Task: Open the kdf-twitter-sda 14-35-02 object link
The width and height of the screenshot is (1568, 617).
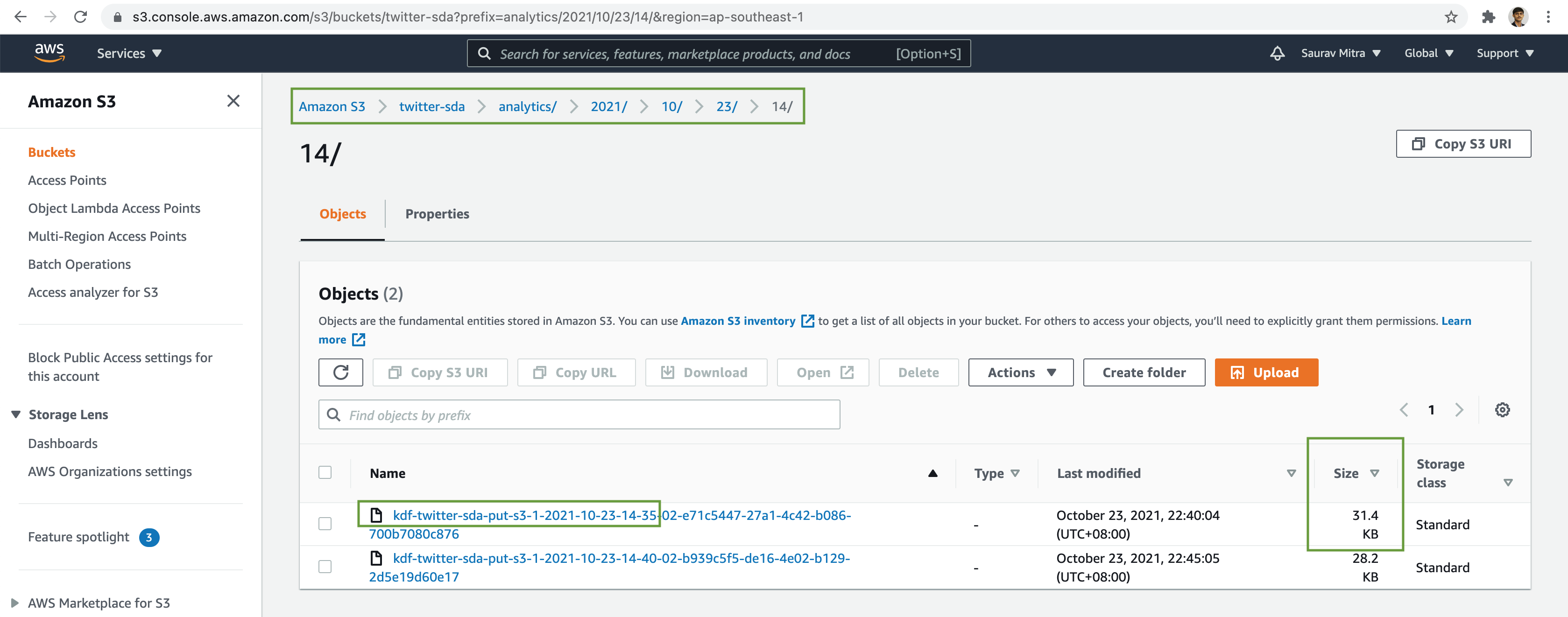Action: [x=610, y=525]
